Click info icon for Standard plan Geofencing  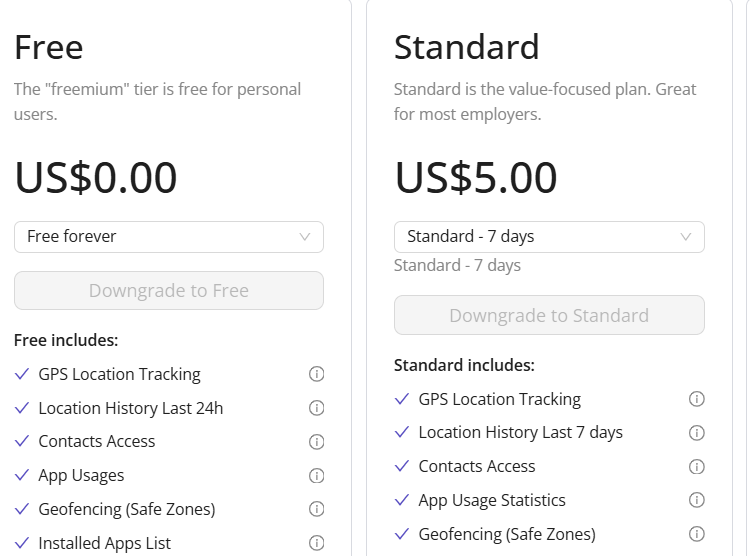pyautogui.click(x=697, y=534)
